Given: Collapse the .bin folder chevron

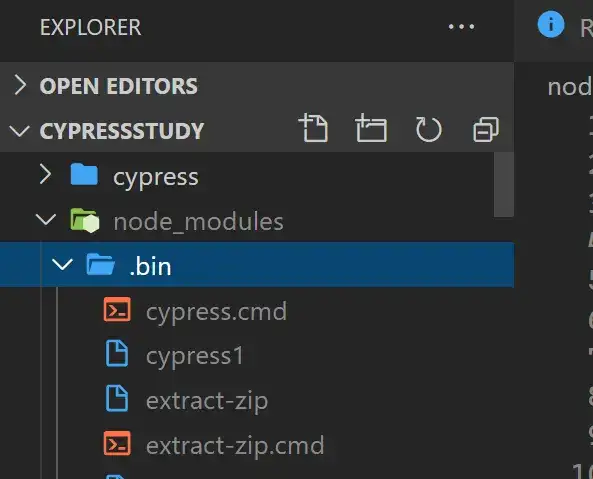Looking at the screenshot, I should pos(62,264).
